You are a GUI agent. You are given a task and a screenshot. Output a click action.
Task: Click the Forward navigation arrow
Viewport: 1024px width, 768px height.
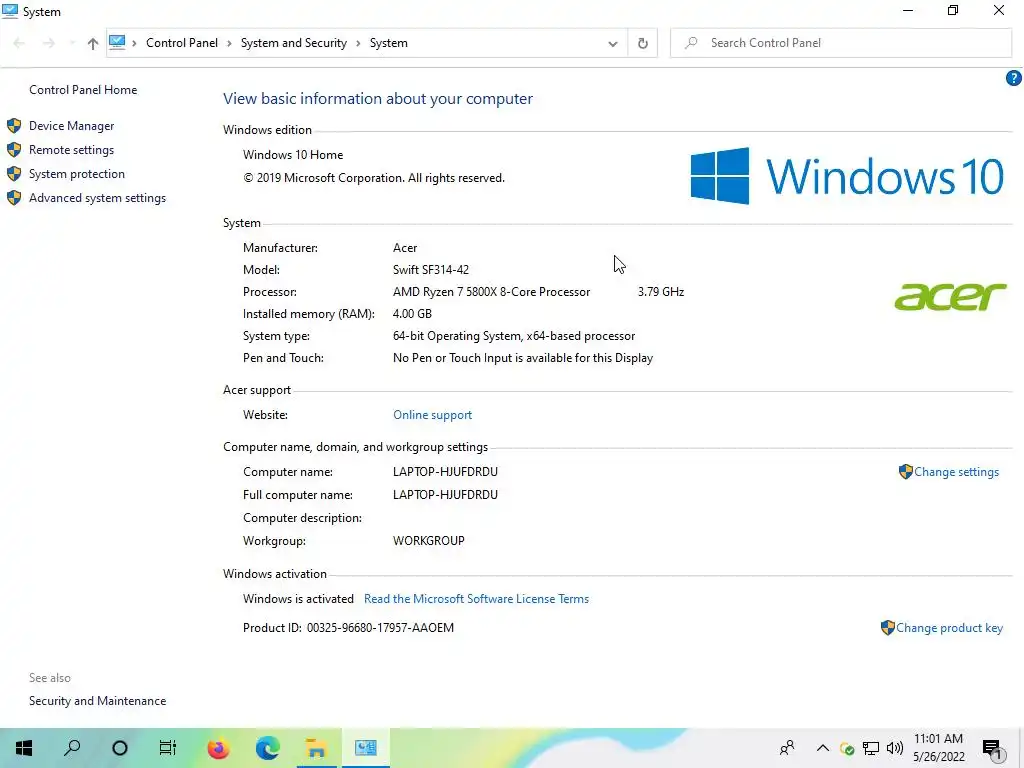pyautogui.click(x=48, y=43)
